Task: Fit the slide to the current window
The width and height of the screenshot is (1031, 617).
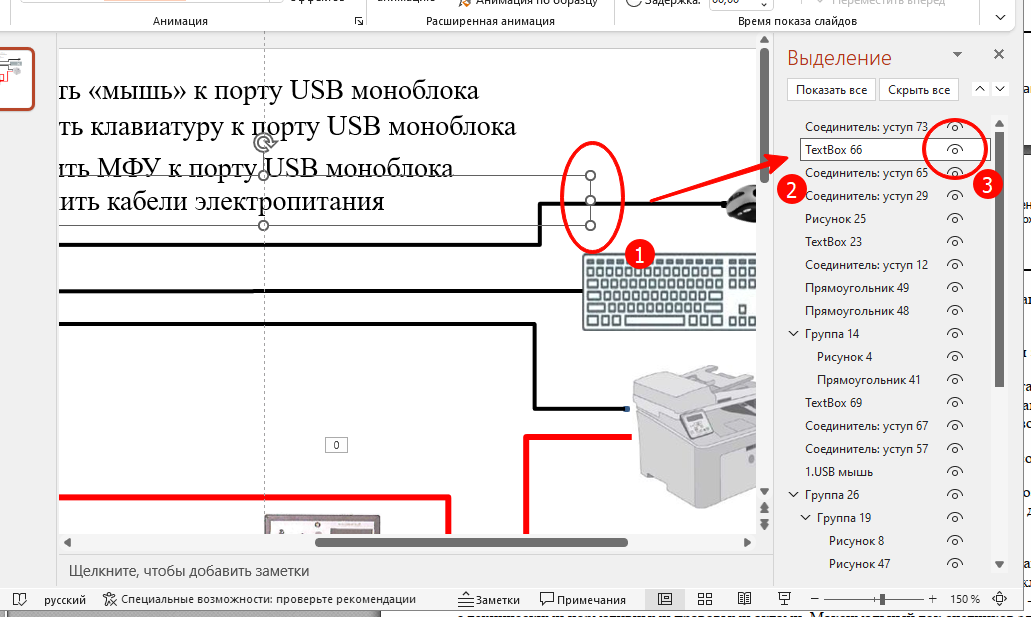Action: pyautogui.click(x=999, y=599)
